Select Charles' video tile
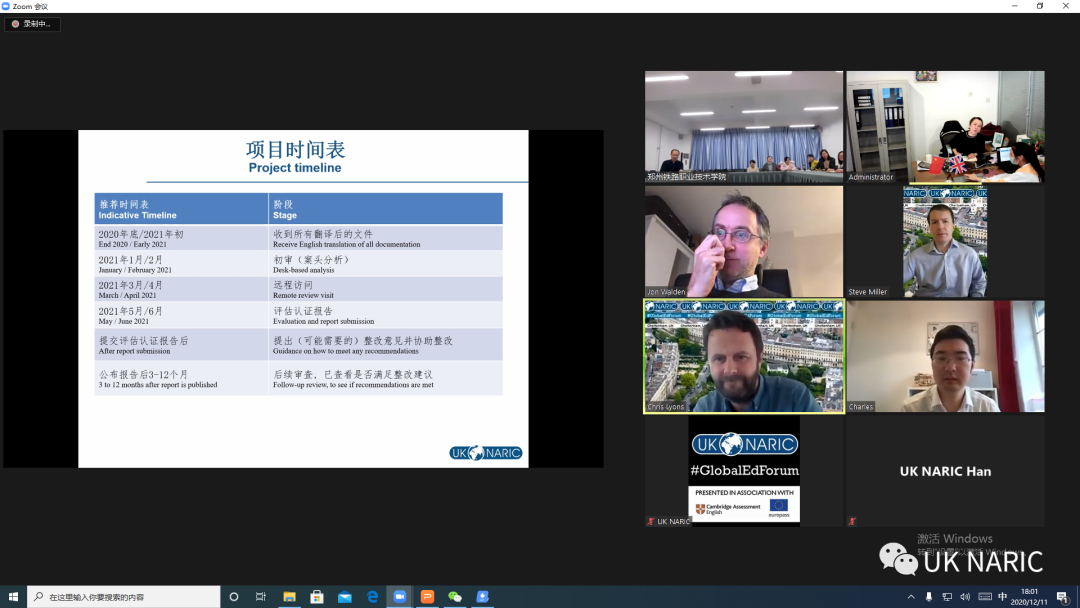Screen dimensions: 1080x608 945,356
